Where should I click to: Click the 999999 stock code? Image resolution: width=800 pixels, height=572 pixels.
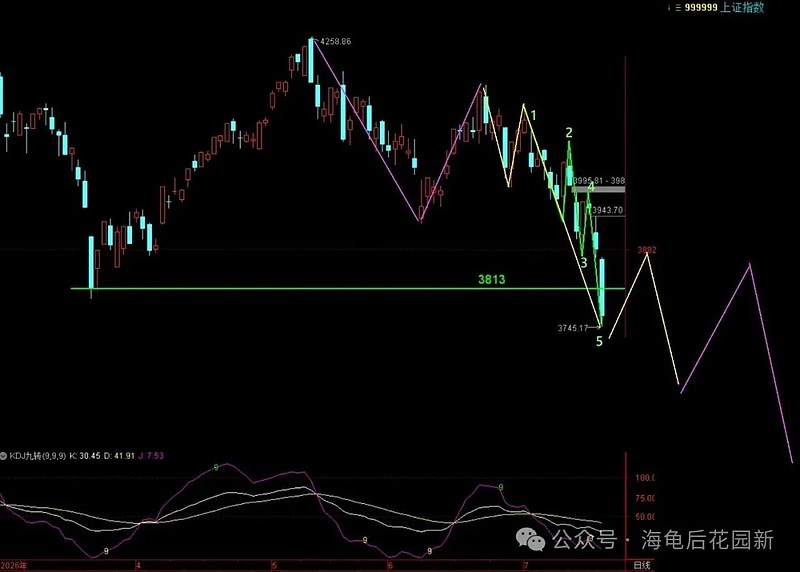pyautogui.click(x=701, y=8)
